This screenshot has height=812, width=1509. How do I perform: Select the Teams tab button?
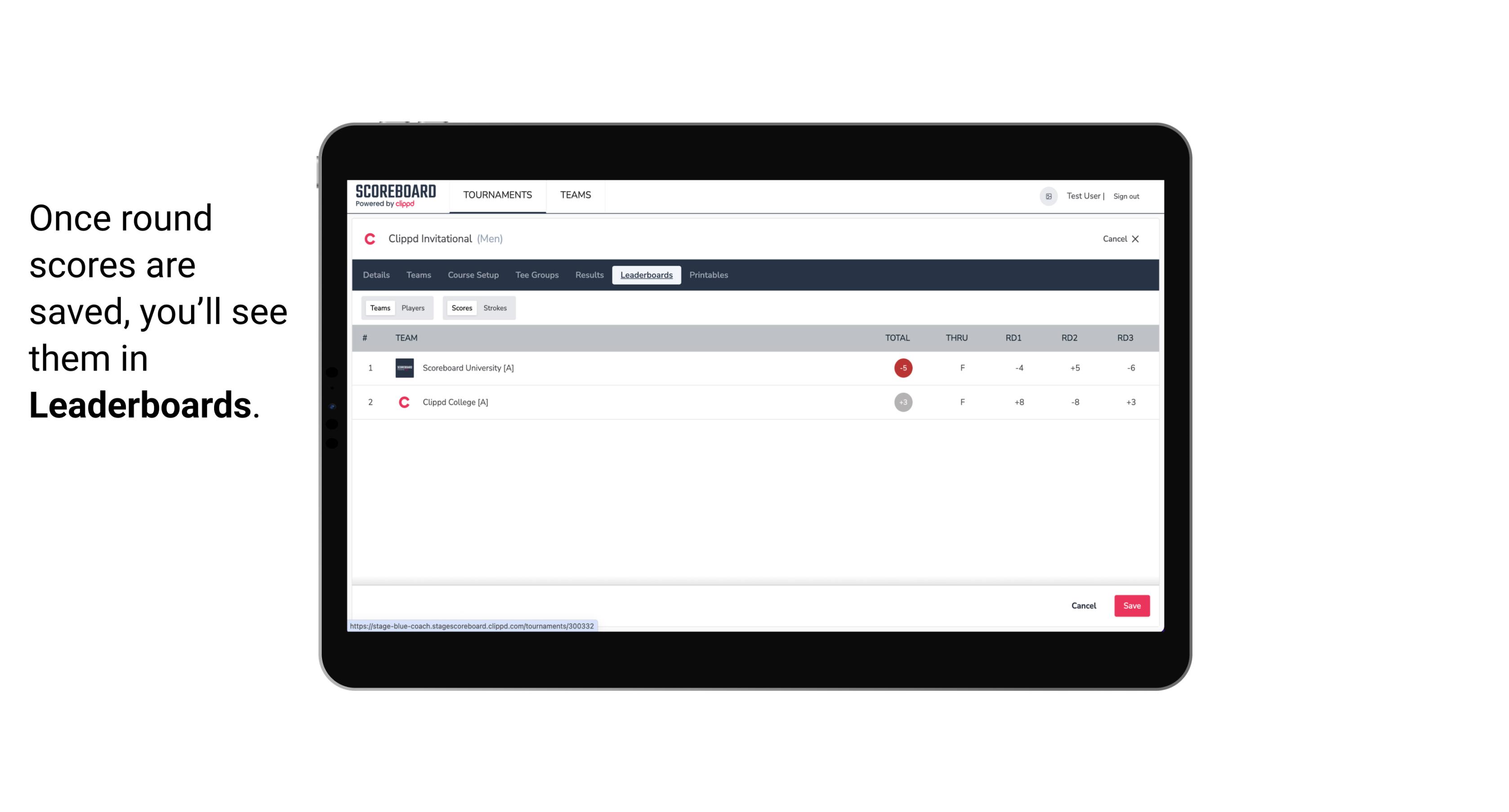pos(378,307)
